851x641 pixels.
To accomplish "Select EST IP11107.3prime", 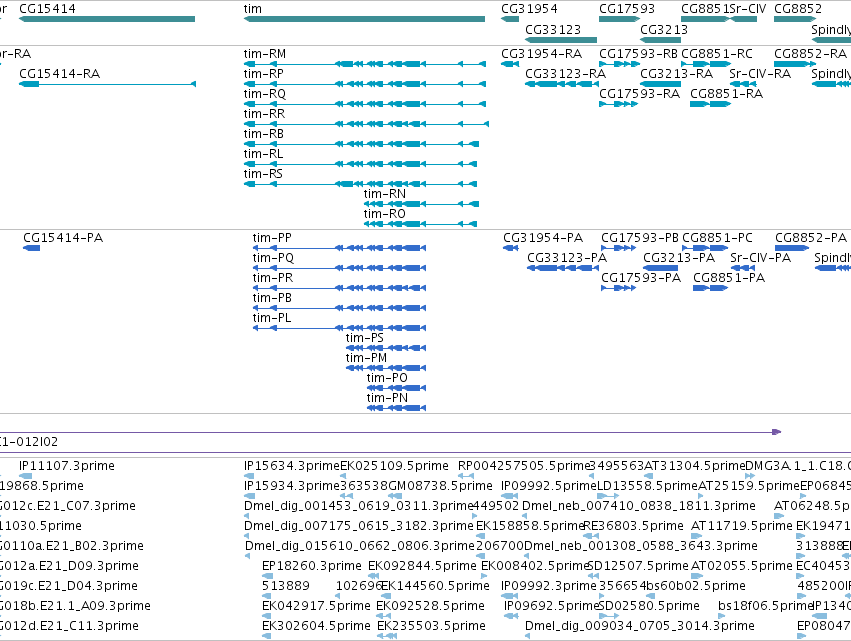I will point(26,476).
